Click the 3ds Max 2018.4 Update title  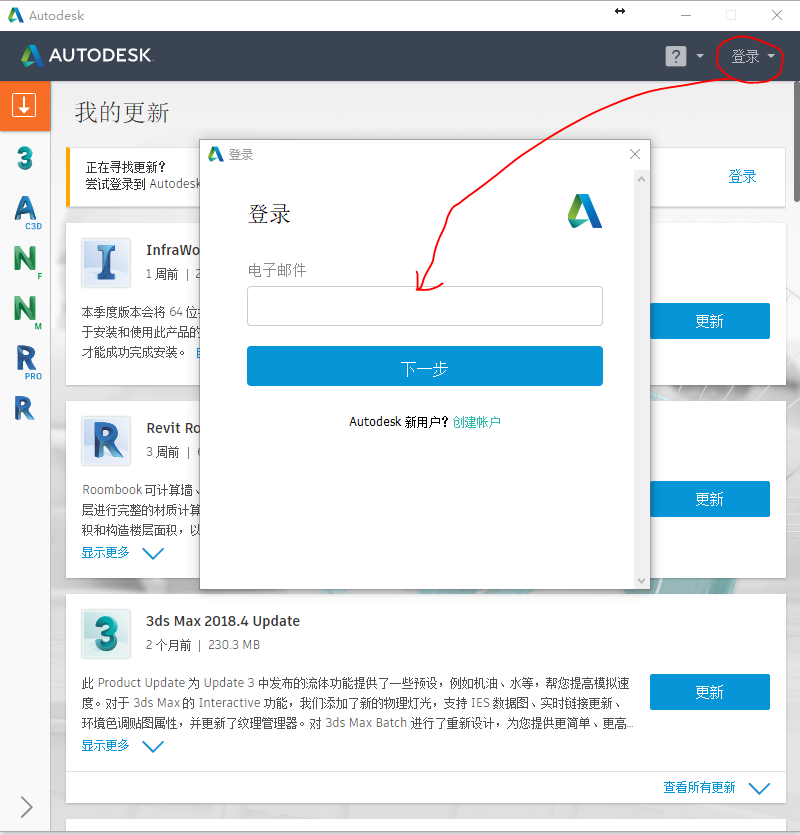tap(223, 621)
